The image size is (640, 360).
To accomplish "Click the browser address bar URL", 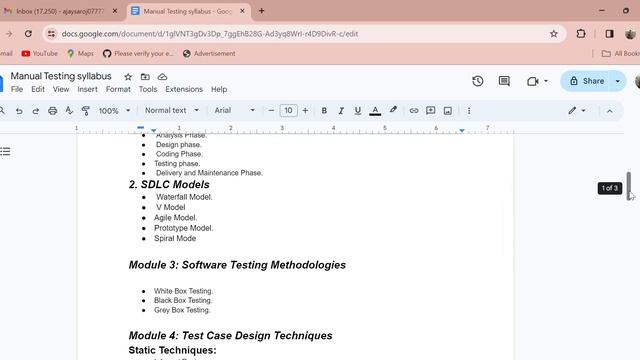I will click(210, 34).
